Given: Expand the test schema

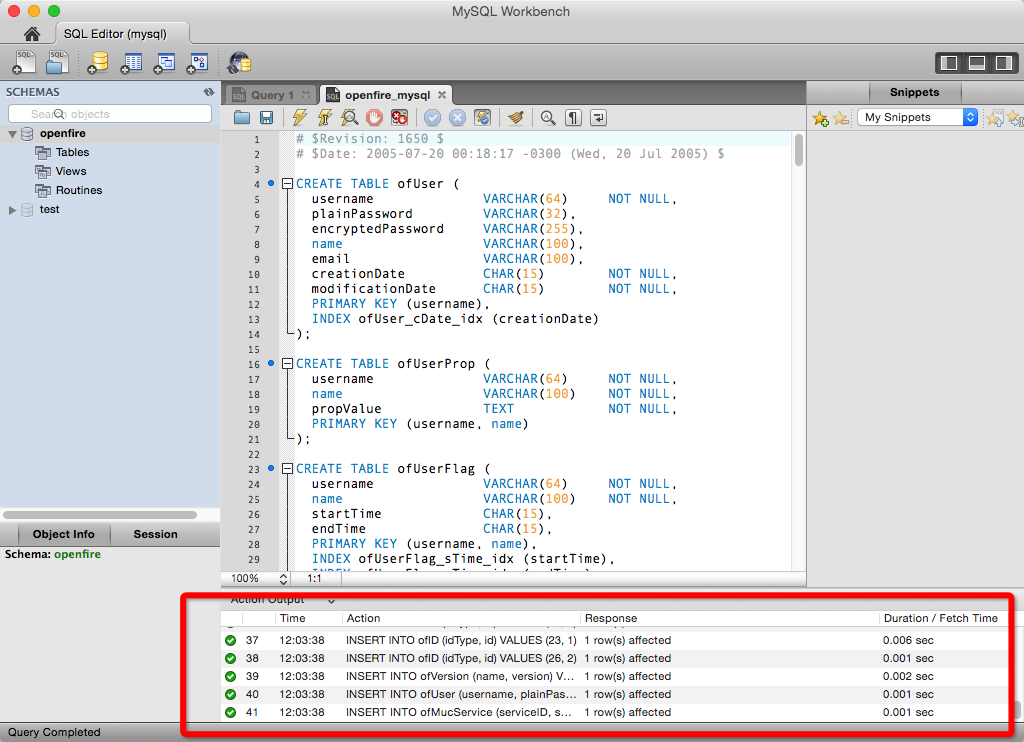Looking at the screenshot, I should [x=12, y=210].
